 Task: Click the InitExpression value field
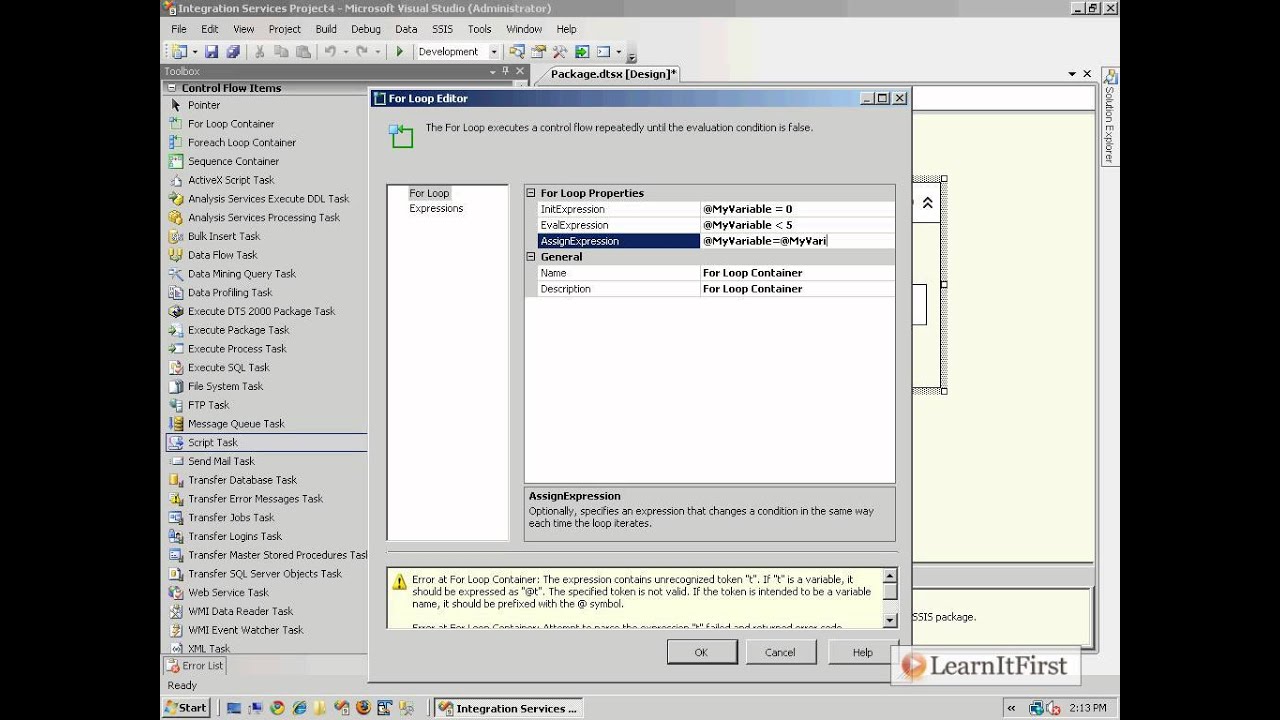[x=797, y=209]
